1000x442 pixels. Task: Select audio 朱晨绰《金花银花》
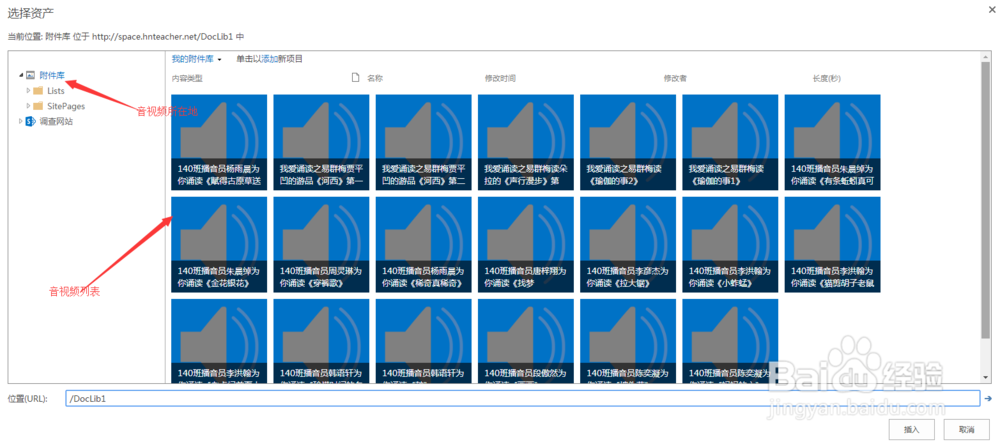(219, 244)
